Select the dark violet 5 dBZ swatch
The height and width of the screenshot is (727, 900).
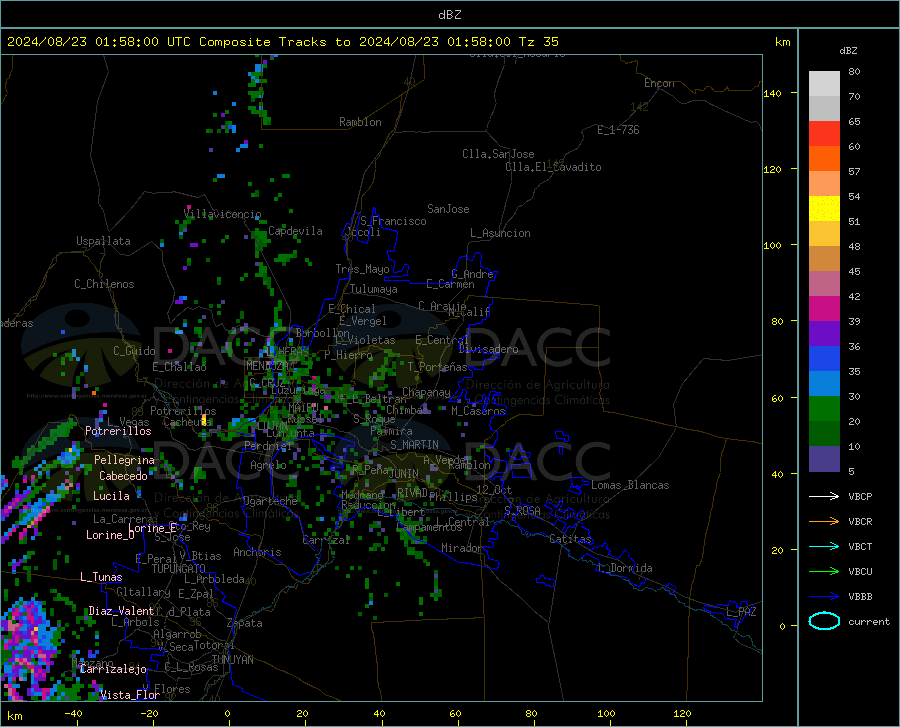(824, 459)
